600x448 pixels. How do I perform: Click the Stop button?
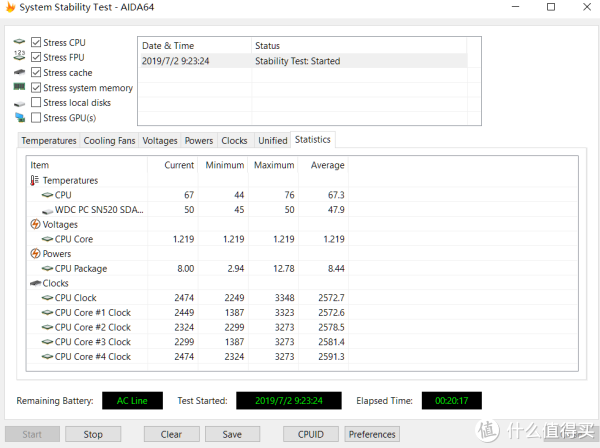(x=93, y=434)
